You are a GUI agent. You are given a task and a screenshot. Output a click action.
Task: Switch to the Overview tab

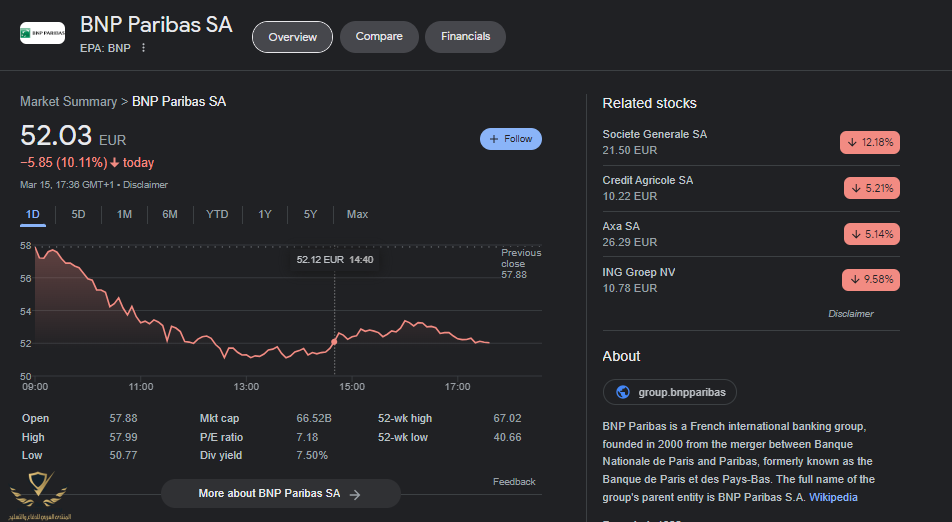click(x=292, y=37)
